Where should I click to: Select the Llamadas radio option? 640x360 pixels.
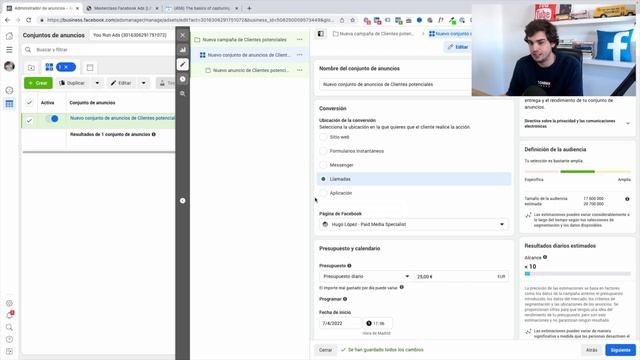[x=323, y=179]
